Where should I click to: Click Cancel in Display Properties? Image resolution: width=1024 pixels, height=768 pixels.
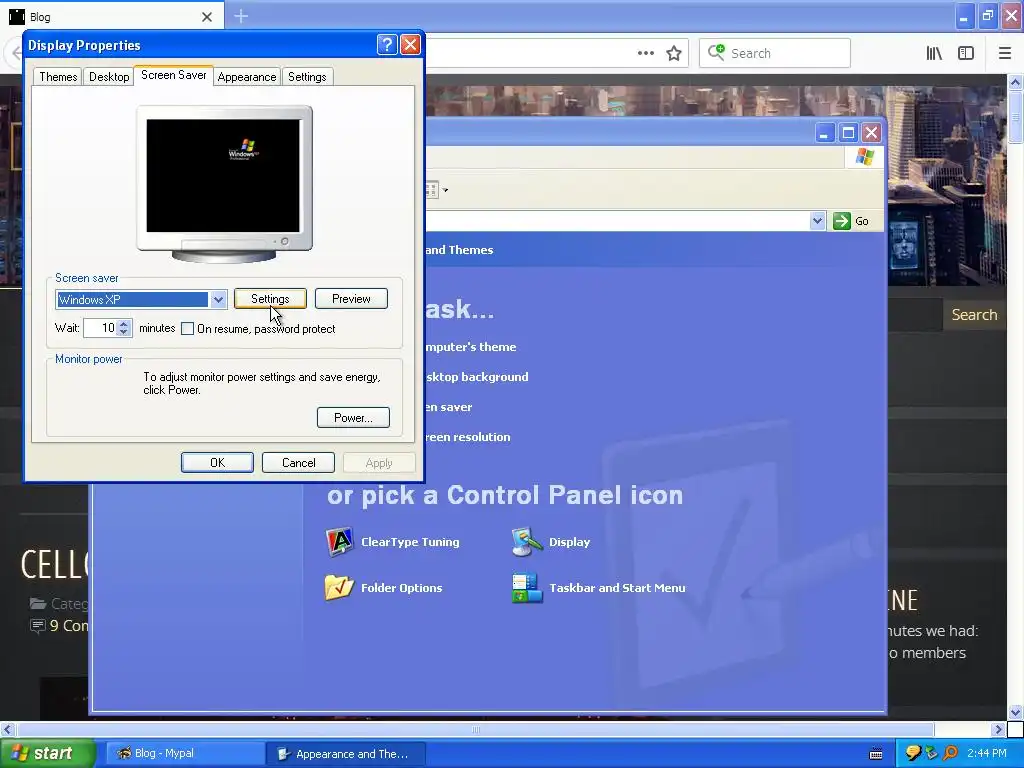coord(298,462)
